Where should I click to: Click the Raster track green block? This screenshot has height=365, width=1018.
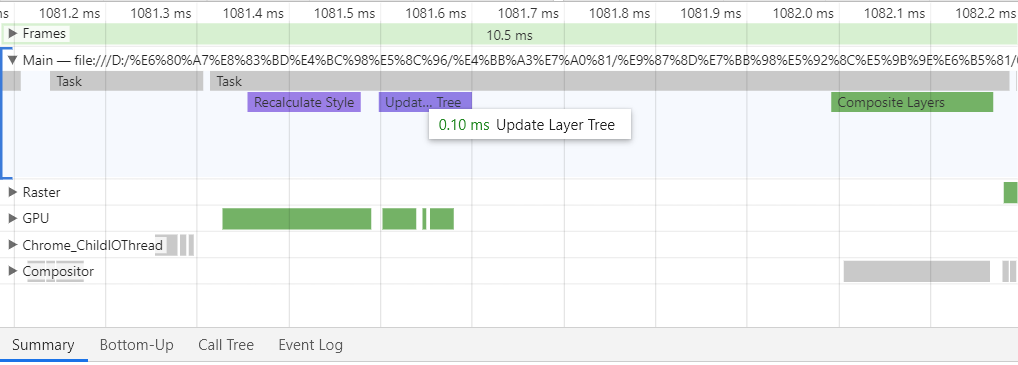click(x=1010, y=192)
